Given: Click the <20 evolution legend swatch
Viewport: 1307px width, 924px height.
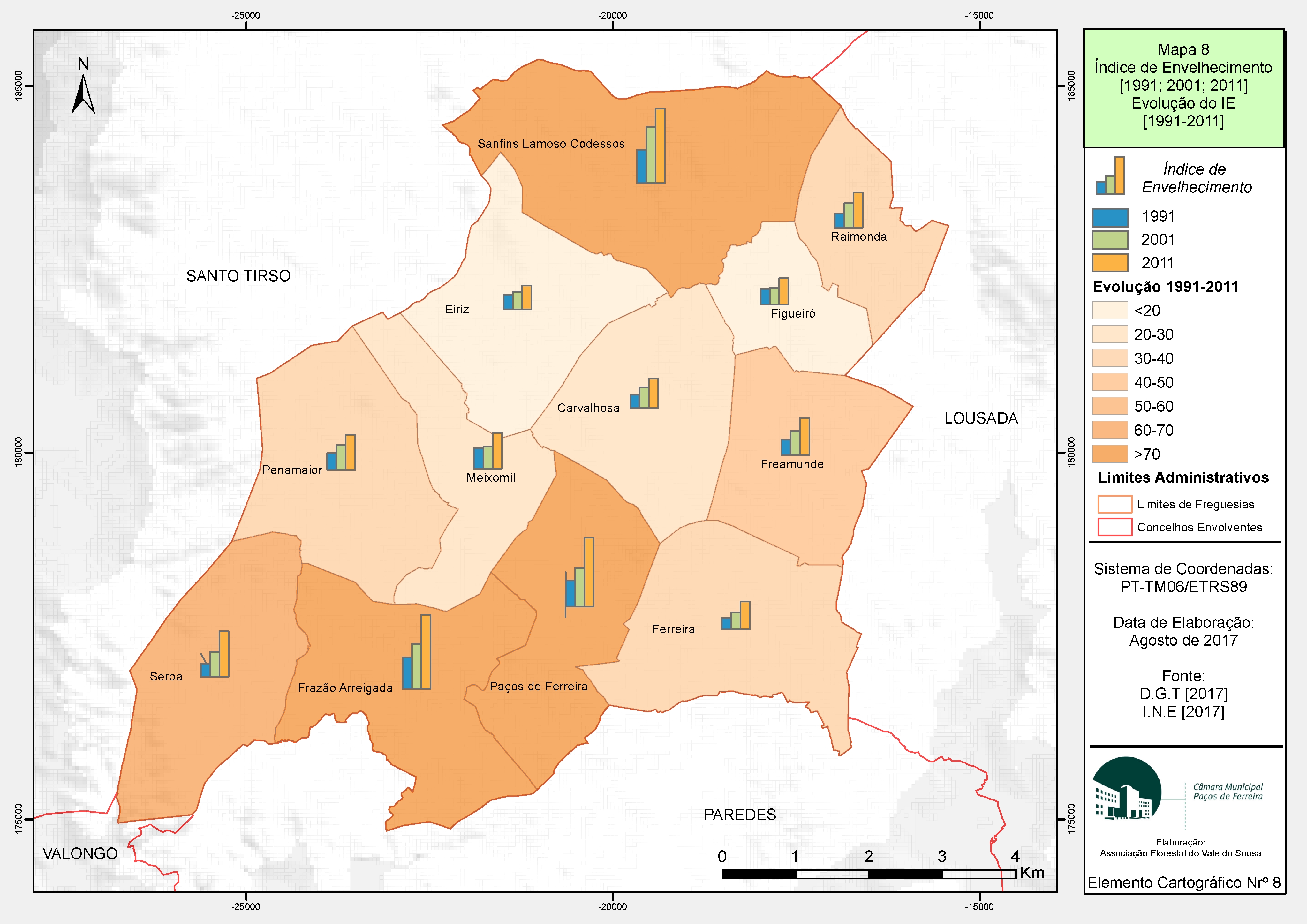Looking at the screenshot, I should [1110, 310].
